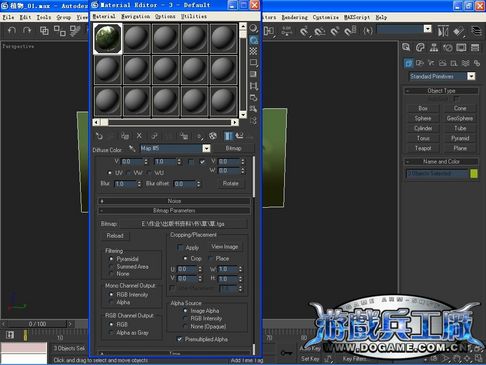Toggle Backlight icon in Material Editor
Image resolution: width=486 pixels, height=365 pixels.
pyautogui.click(x=254, y=40)
